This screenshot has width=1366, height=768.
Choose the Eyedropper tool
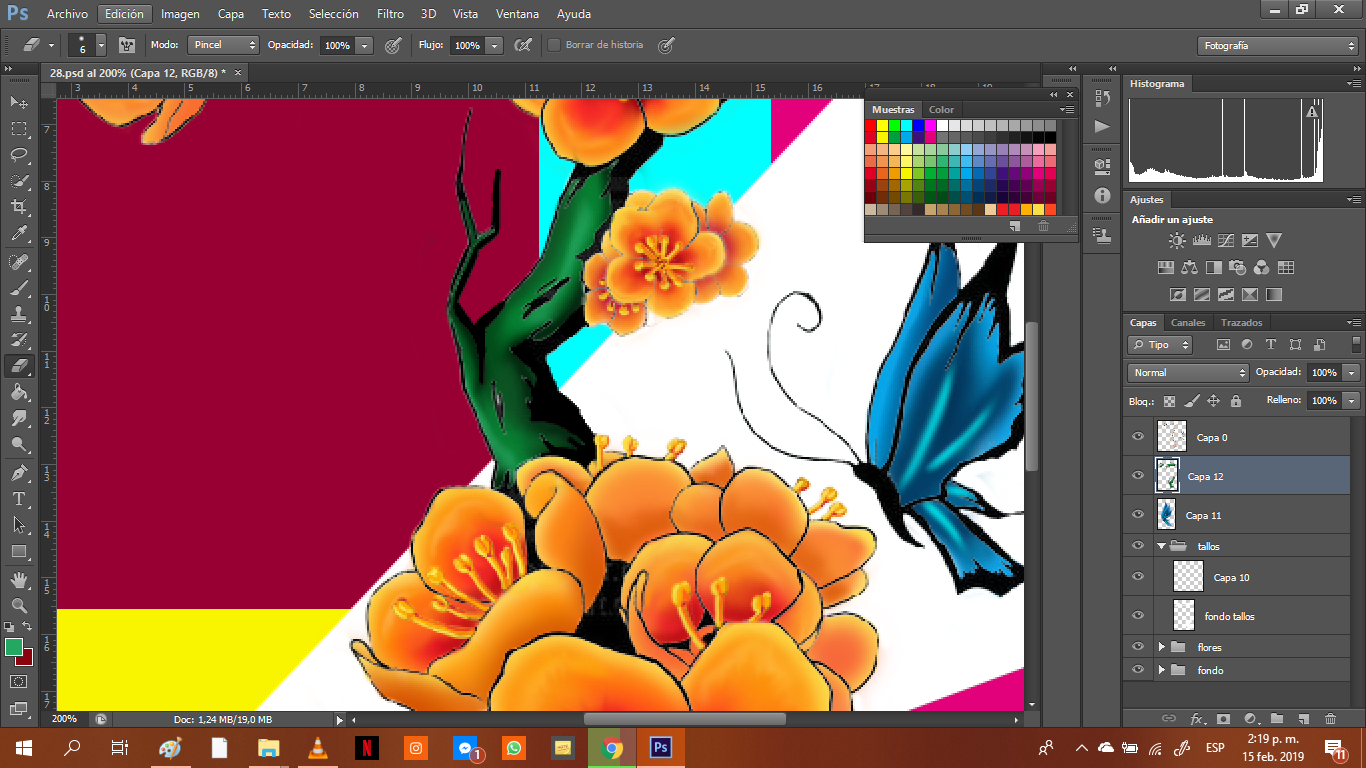tap(19, 234)
